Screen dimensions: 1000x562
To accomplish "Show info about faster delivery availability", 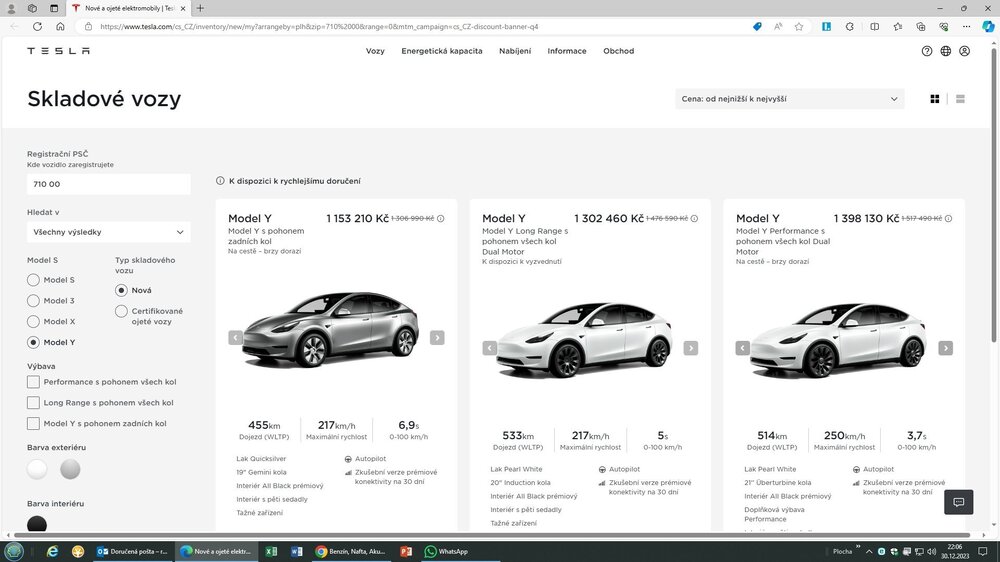I will tap(220, 181).
